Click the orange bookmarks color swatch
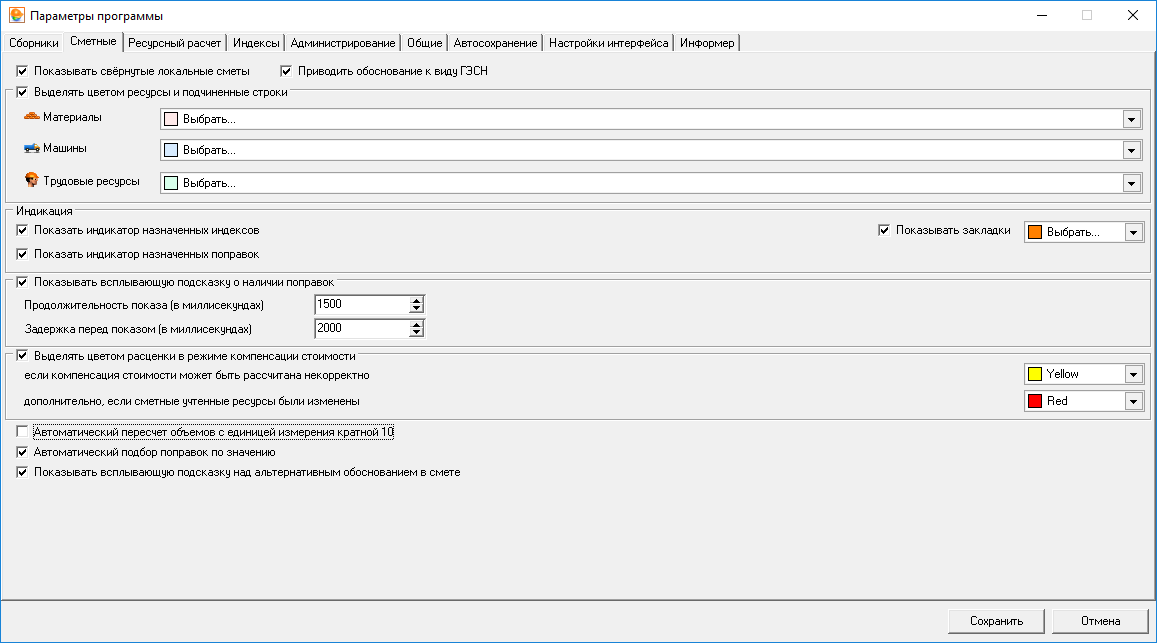This screenshot has height=643, width=1157. tap(1035, 232)
